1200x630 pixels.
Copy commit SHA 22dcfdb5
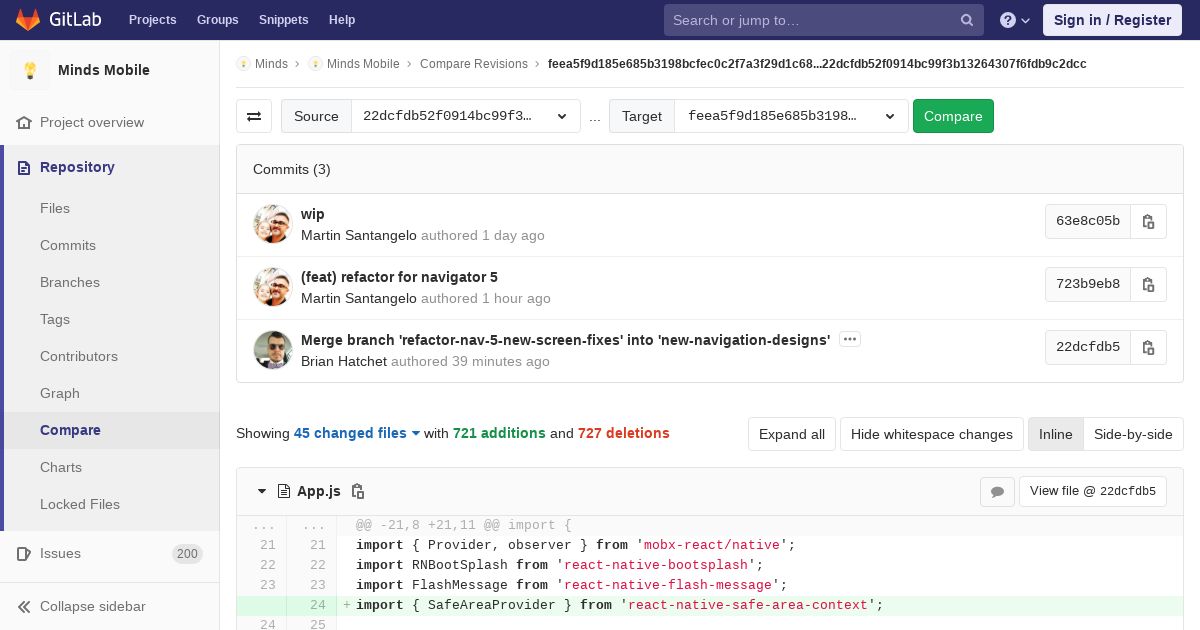pos(1148,347)
